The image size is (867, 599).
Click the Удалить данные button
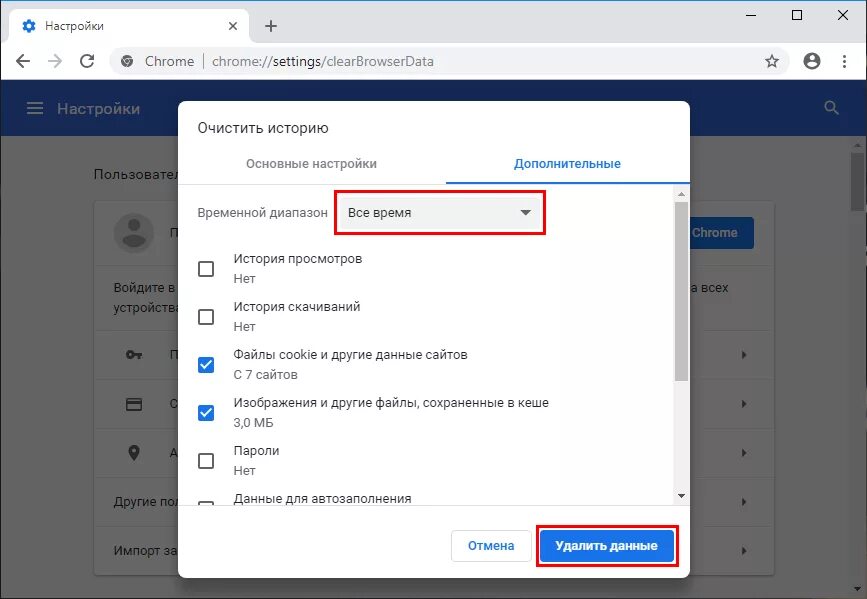[x=607, y=546]
